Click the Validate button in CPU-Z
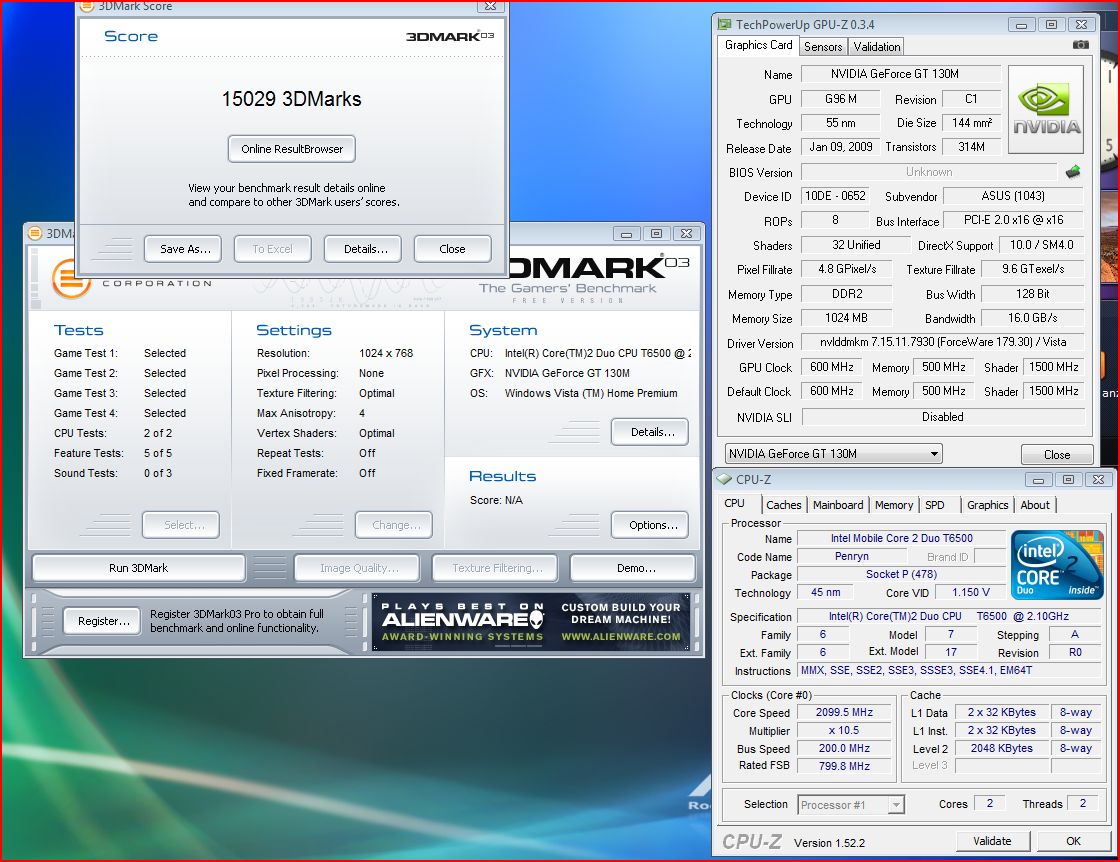1120x862 pixels. [x=992, y=841]
